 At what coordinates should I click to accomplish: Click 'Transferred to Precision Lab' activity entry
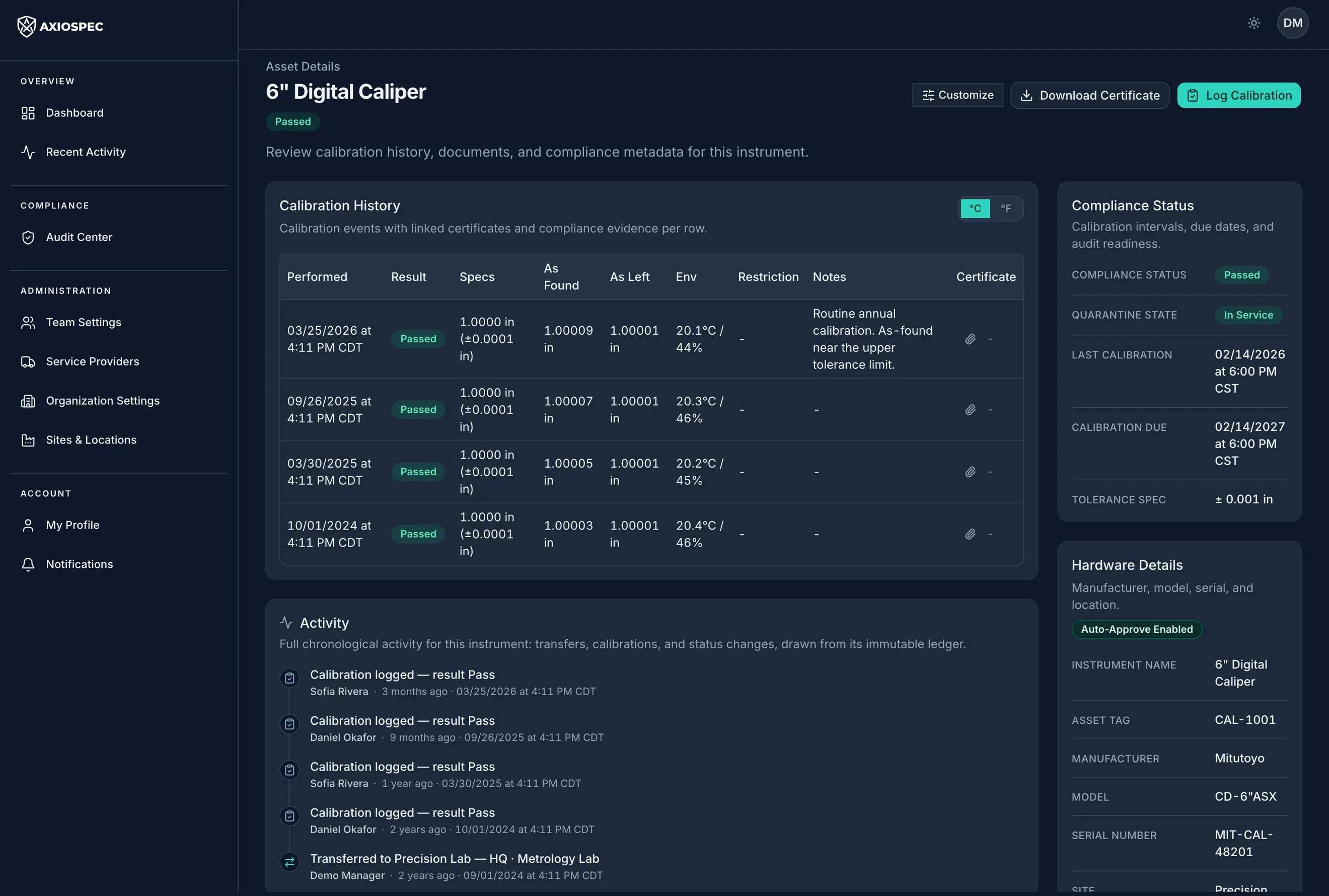[x=454, y=859]
